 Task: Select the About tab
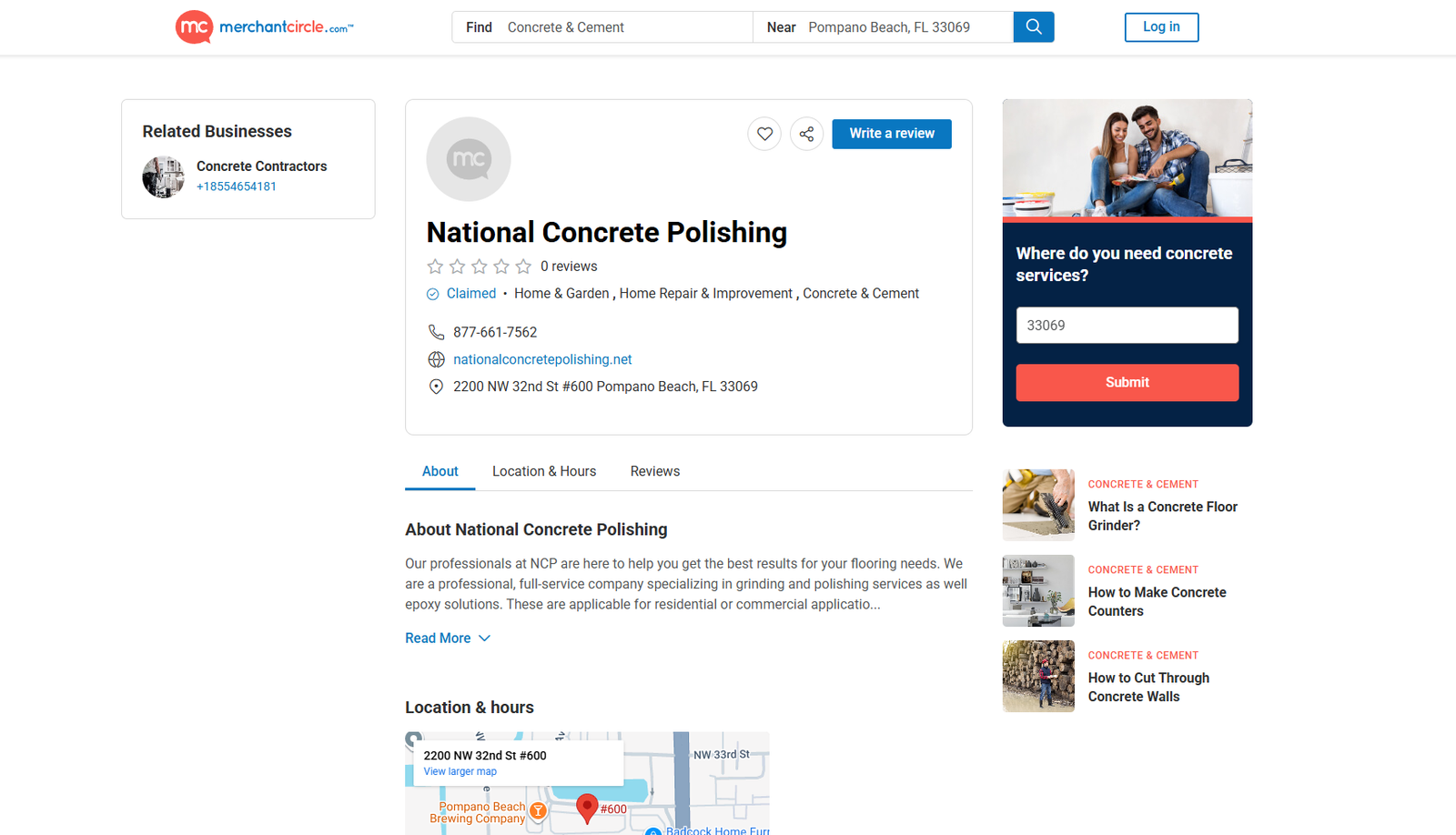(440, 471)
